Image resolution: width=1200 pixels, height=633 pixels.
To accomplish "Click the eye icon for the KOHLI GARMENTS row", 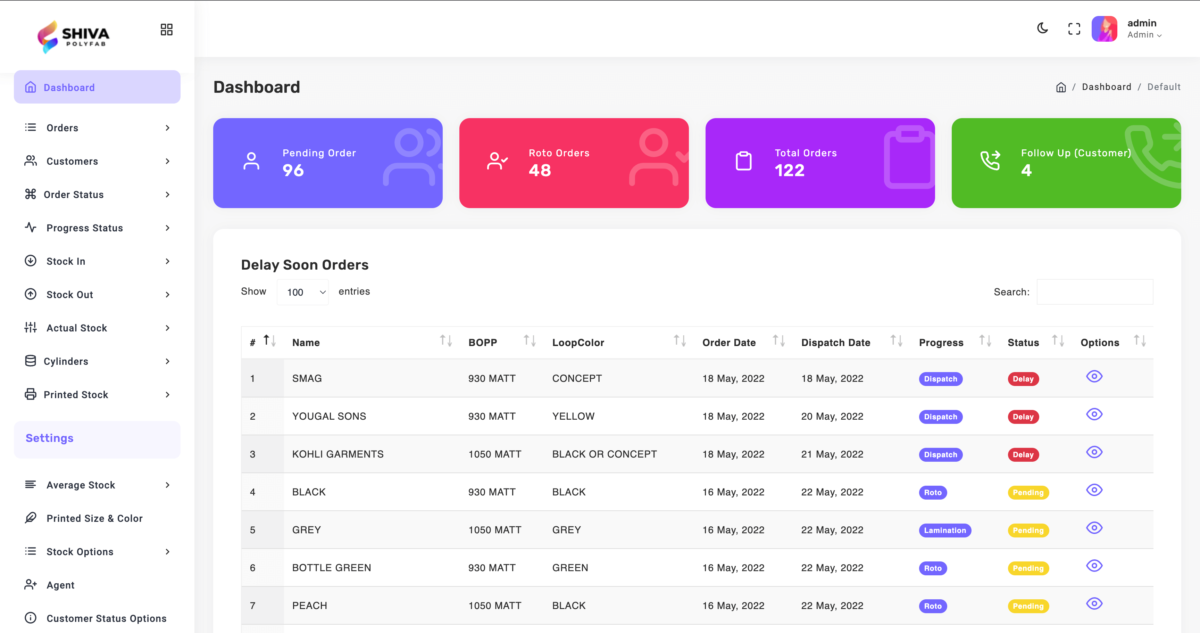I will pyautogui.click(x=1094, y=452).
